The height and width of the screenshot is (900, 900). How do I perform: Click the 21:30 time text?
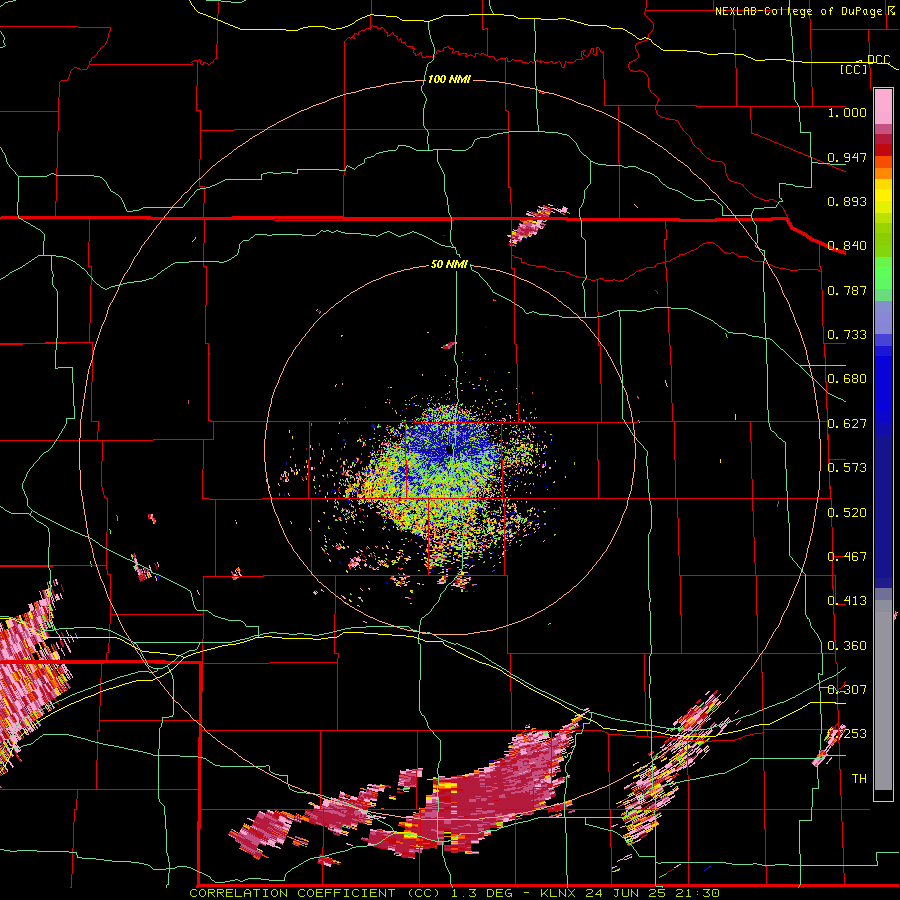(697, 893)
